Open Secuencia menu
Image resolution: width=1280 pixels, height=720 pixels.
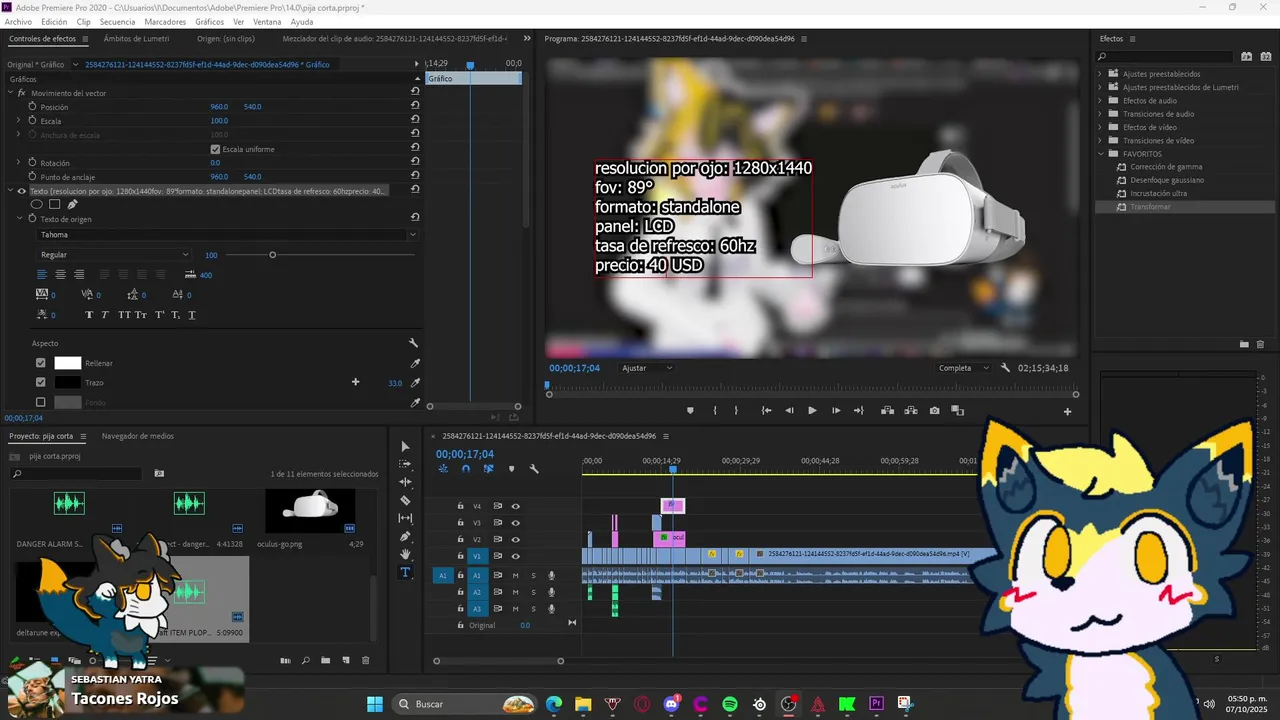click(117, 21)
